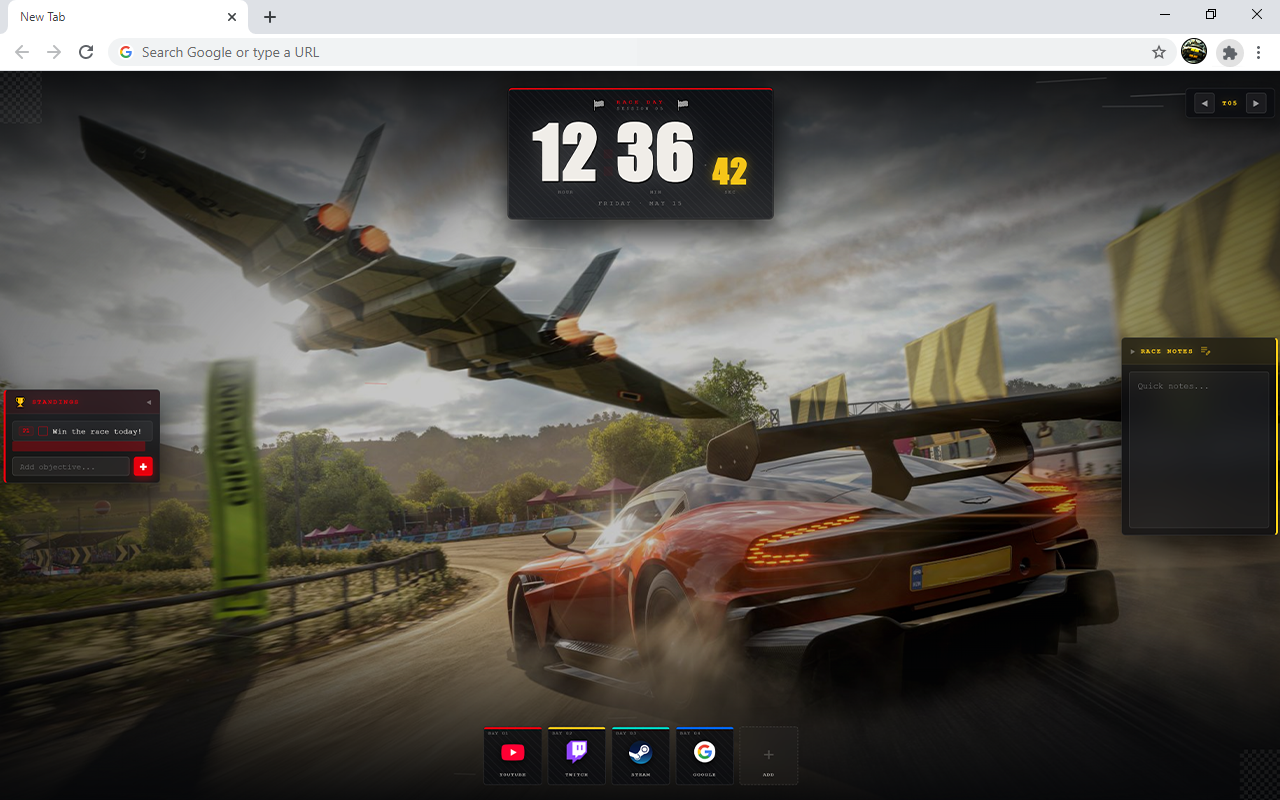Bookmark this tab with the star icon

pyautogui.click(x=1159, y=52)
